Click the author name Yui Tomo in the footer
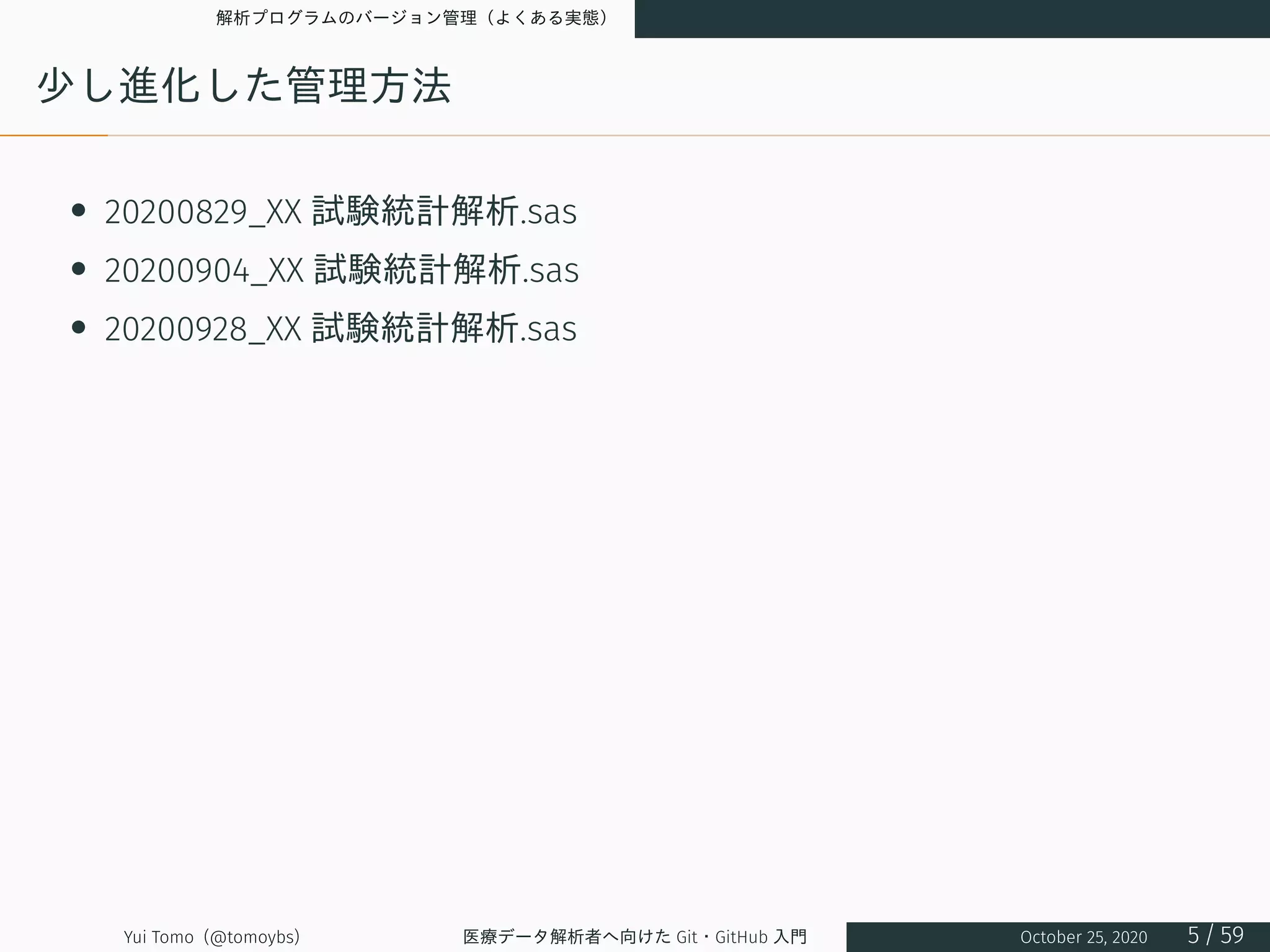Image resolution: width=1270 pixels, height=952 pixels. 158,937
